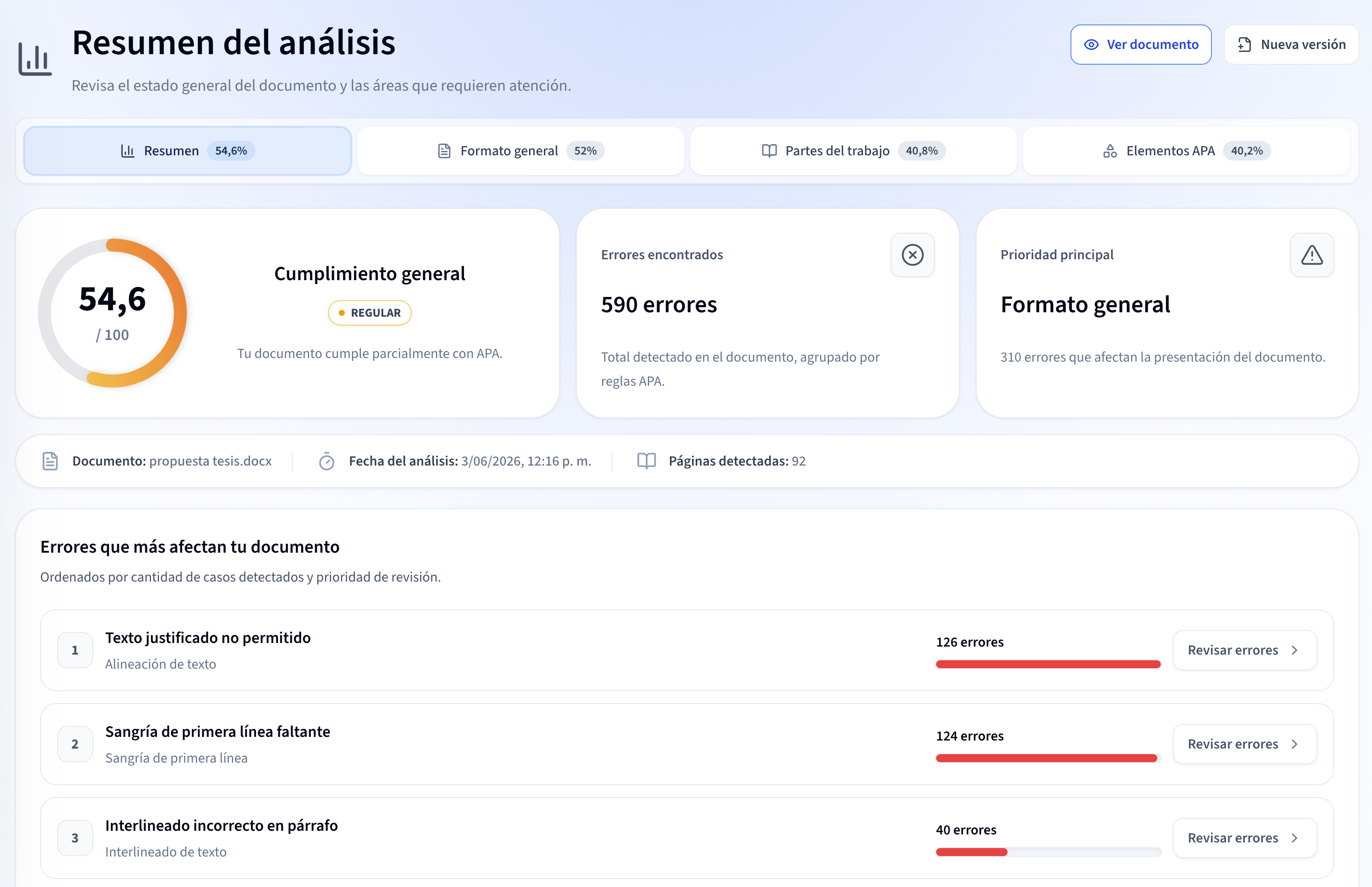Click the shapes icon in Elementos APA tab
The image size is (1372, 887).
coord(1110,151)
